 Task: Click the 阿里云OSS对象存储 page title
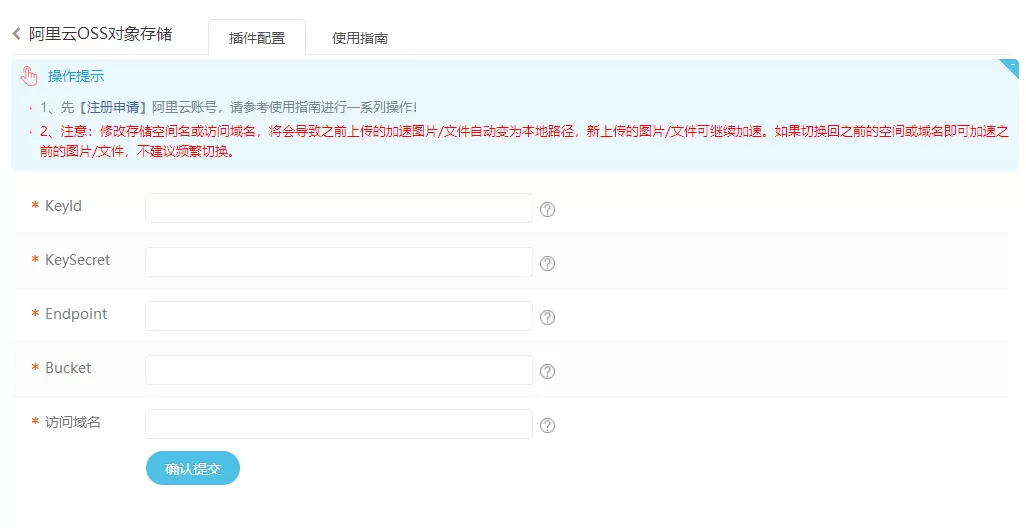coord(100,34)
